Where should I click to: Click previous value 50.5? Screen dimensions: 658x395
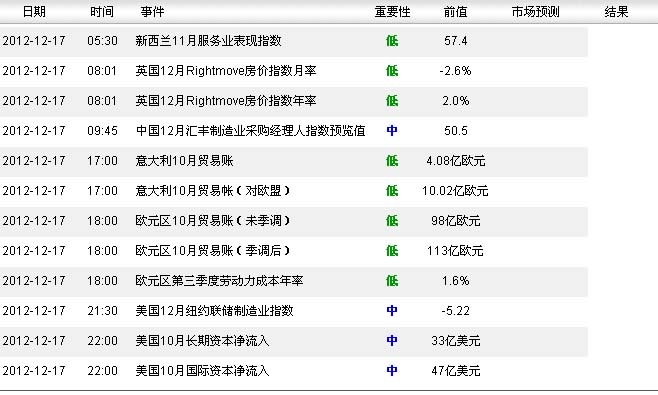click(455, 131)
